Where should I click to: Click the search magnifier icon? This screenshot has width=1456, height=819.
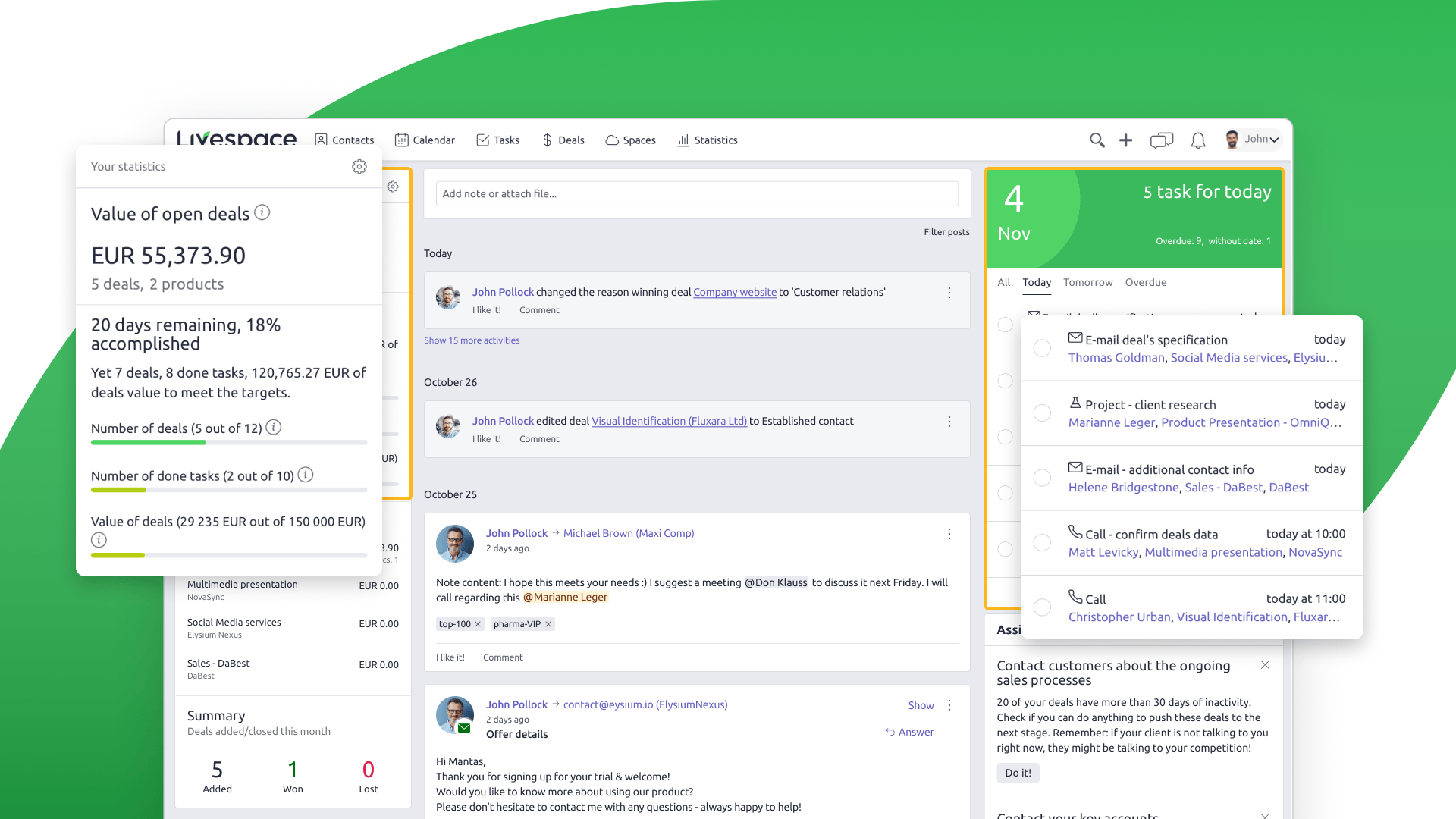coord(1097,140)
